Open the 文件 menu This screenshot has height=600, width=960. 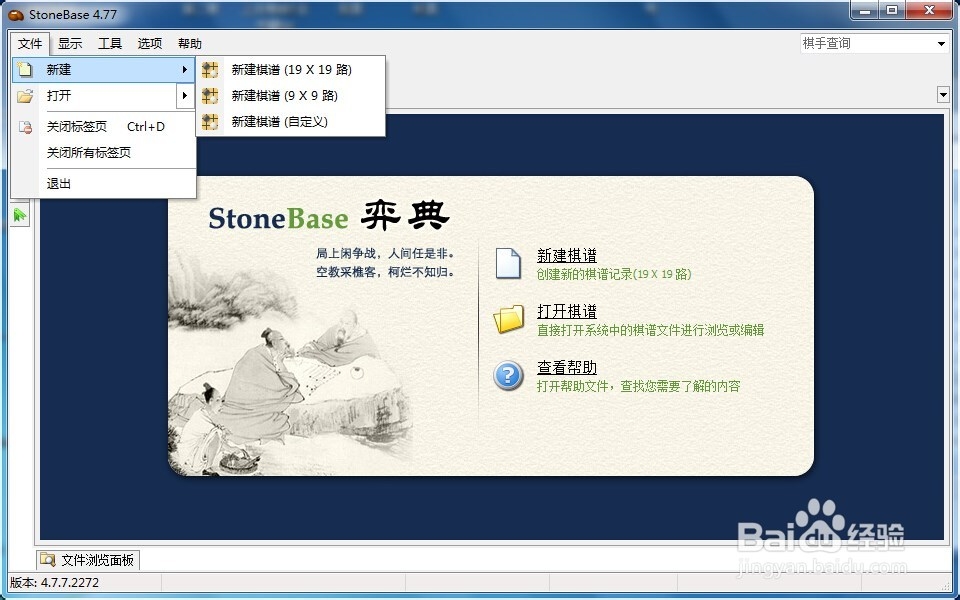click(x=30, y=43)
